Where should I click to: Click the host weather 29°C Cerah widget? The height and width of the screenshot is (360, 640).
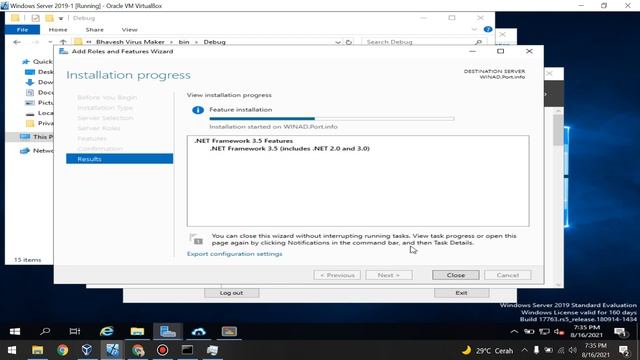[x=487, y=350]
